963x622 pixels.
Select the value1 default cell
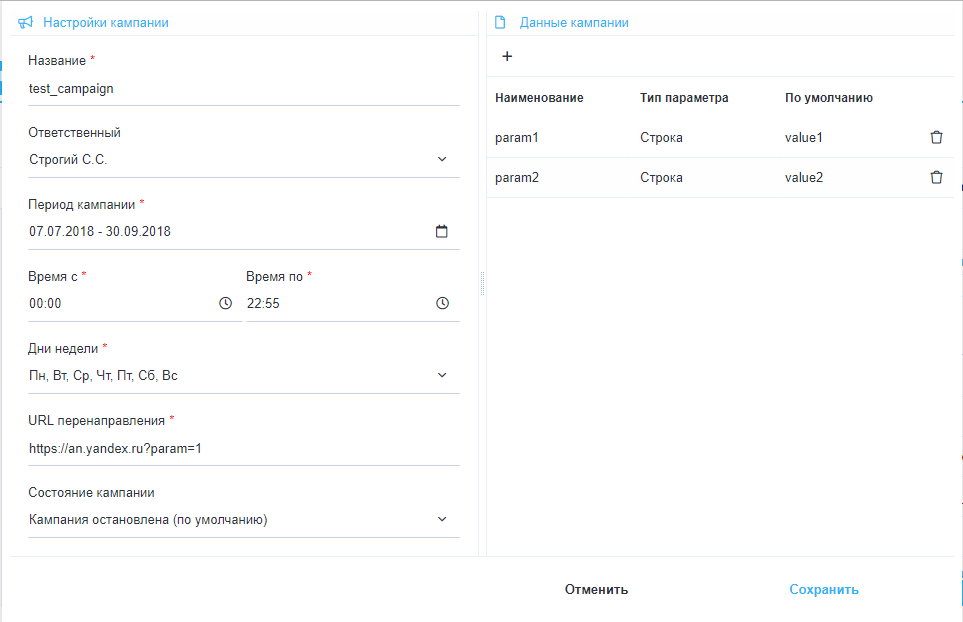coord(804,137)
